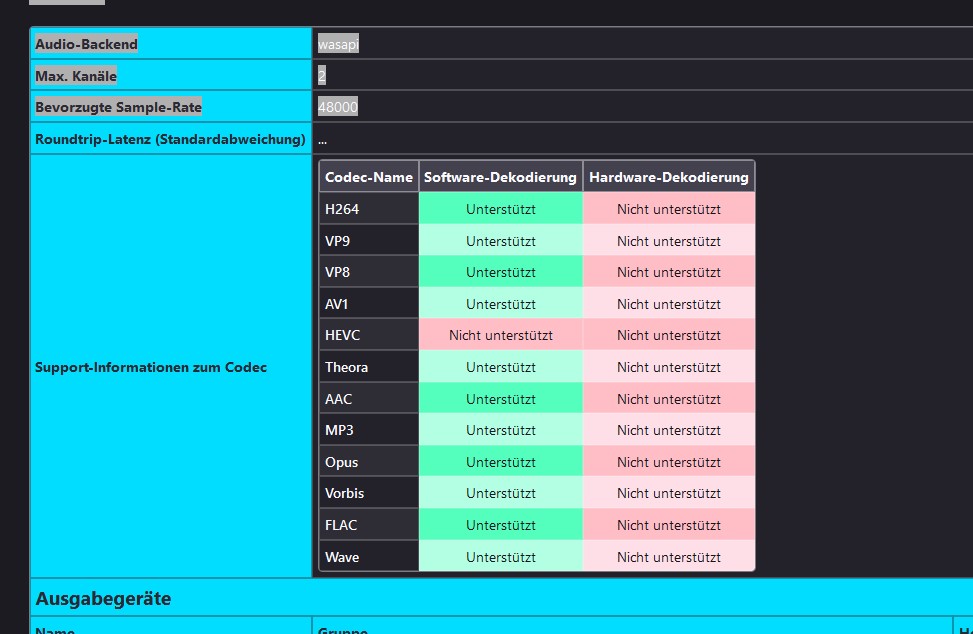Click VP9 hardware Nicht unterstützt cell
Image resolution: width=973 pixels, height=634 pixels.
coord(669,241)
